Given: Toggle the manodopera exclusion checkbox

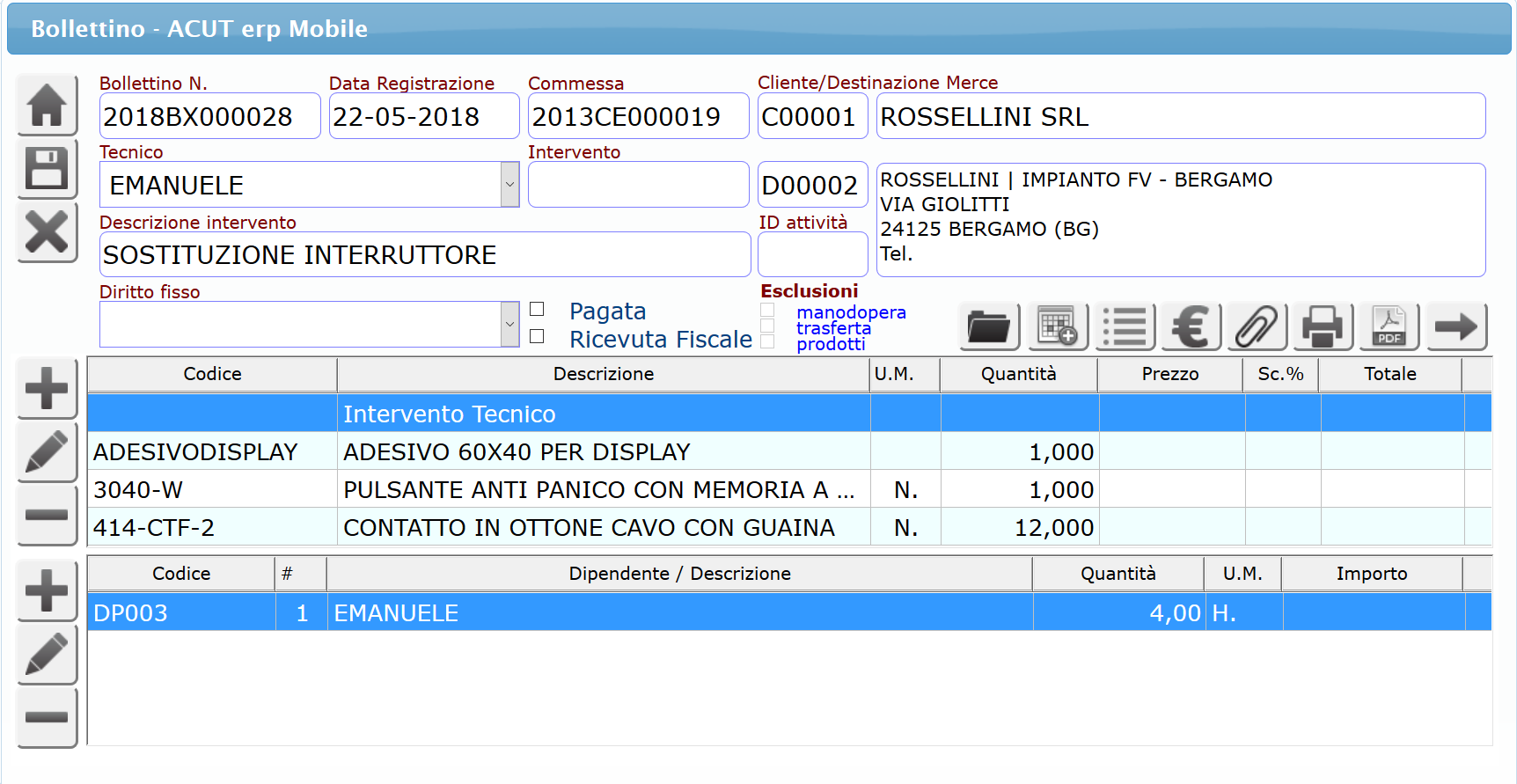Looking at the screenshot, I should click(x=767, y=311).
